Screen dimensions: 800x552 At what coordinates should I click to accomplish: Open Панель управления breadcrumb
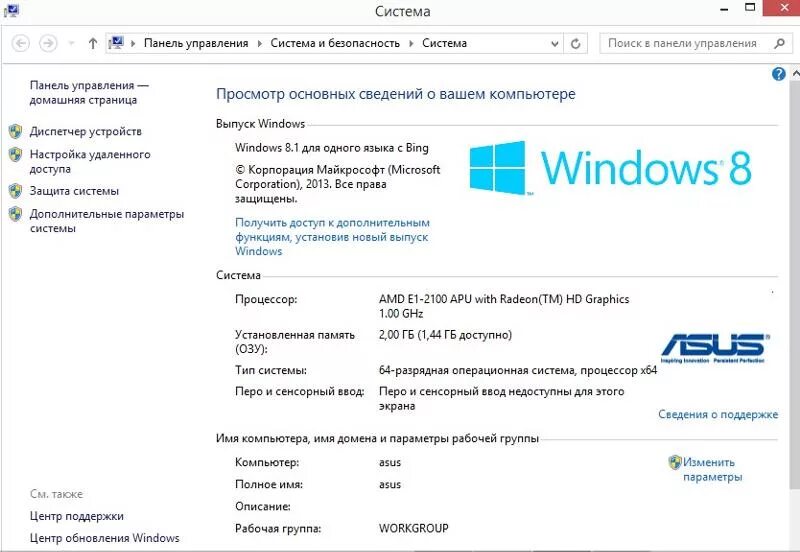coord(196,43)
